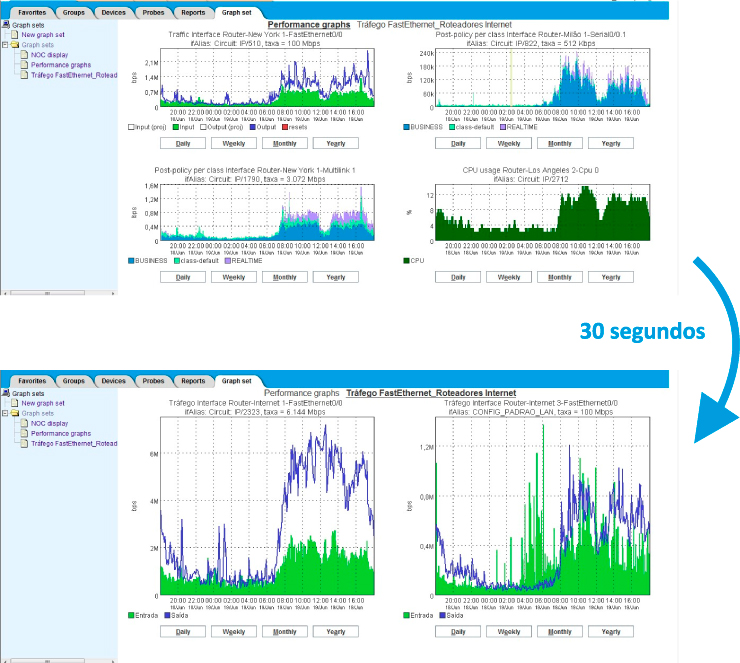740x663 pixels.
Task: Click Weekly under CPU usage Los Angeles graph
Action: (x=509, y=277)
